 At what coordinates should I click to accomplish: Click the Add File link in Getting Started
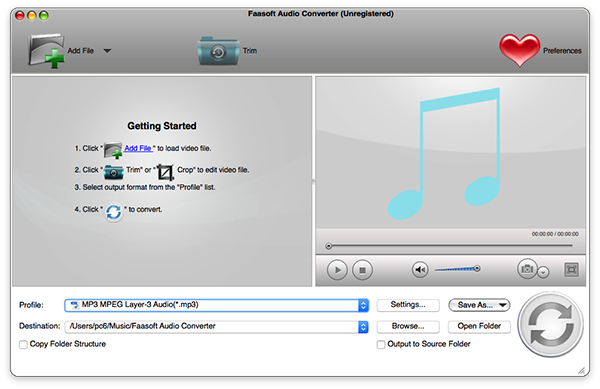[138, 148]
